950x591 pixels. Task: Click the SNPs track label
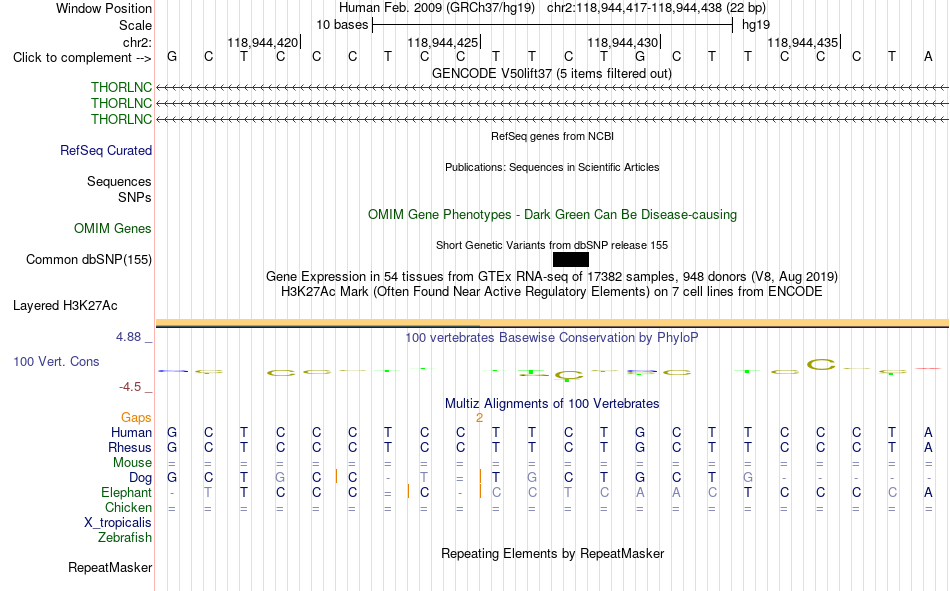pos(135,197)
